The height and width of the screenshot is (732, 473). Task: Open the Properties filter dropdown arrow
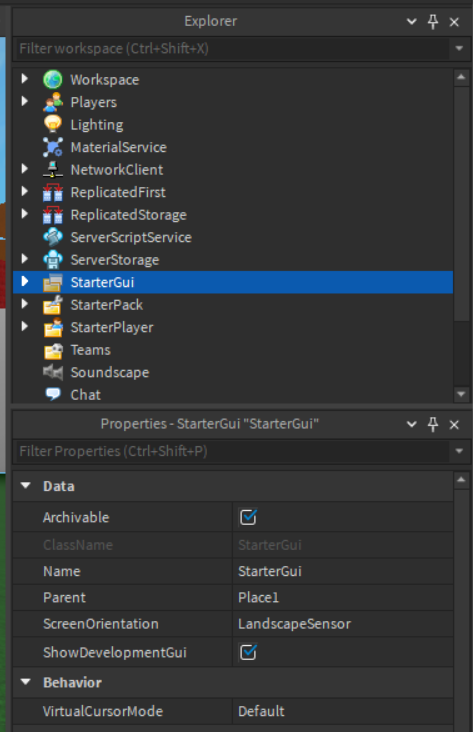pos(459,451)
